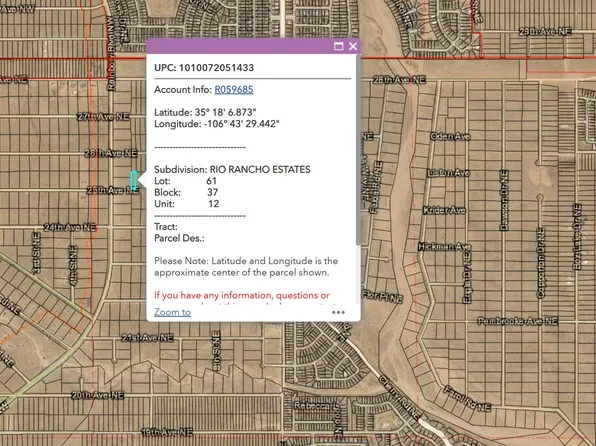This screenshot has height=446, width=596.
Task: Maximize the parcel info popup
Action: (338, 46)
